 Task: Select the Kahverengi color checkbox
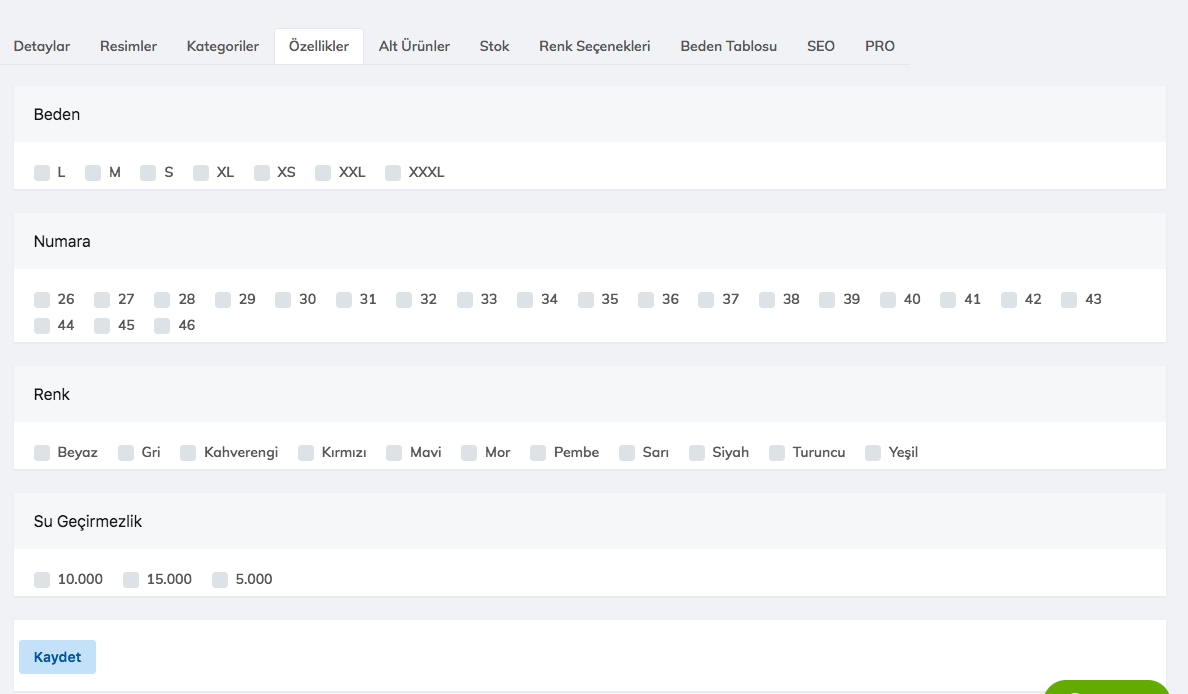(188, 453)
